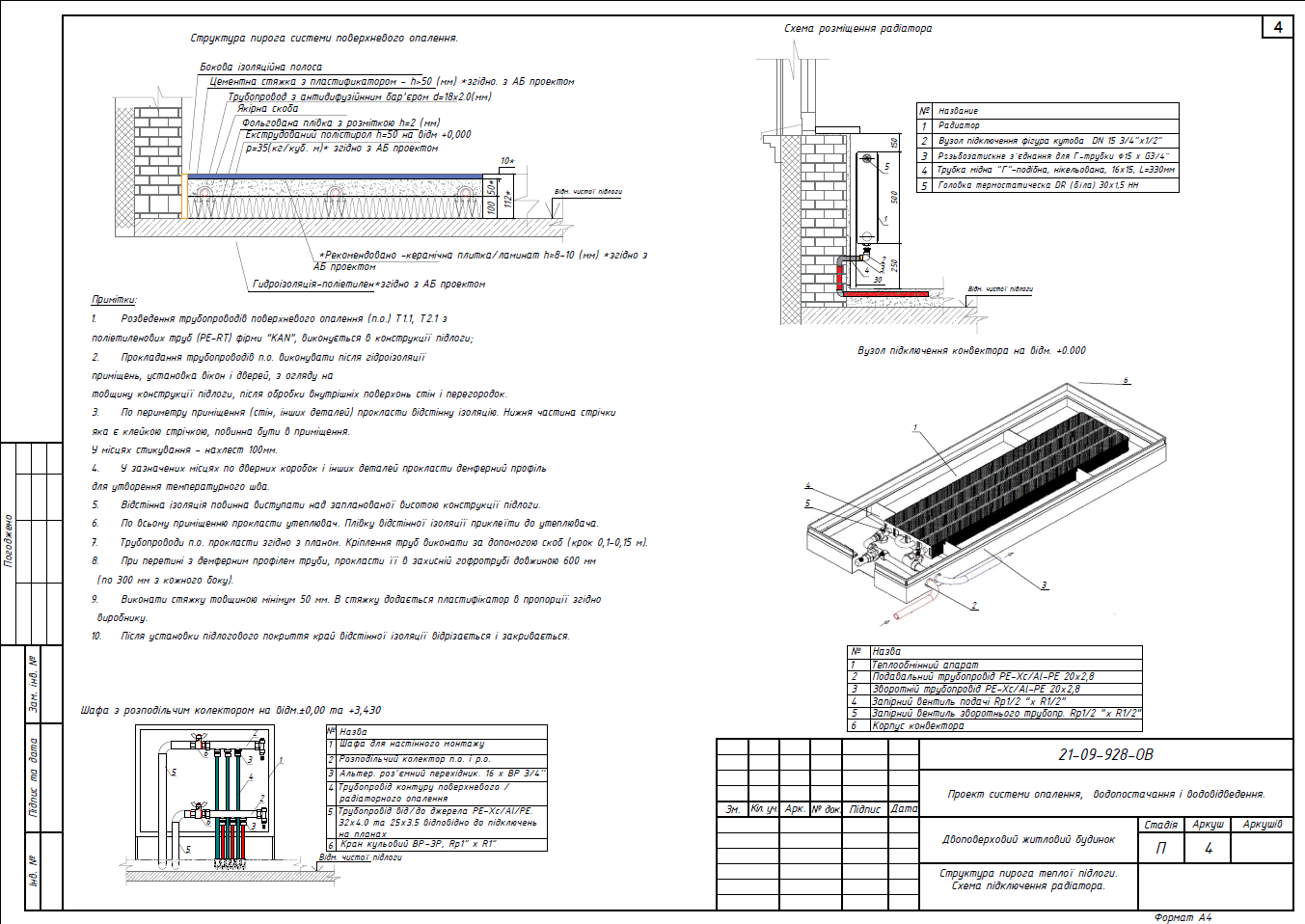Click the label 'Якірна скоба'
The height and width of the screenshot is (924, 1305).
tap(268, 109)
